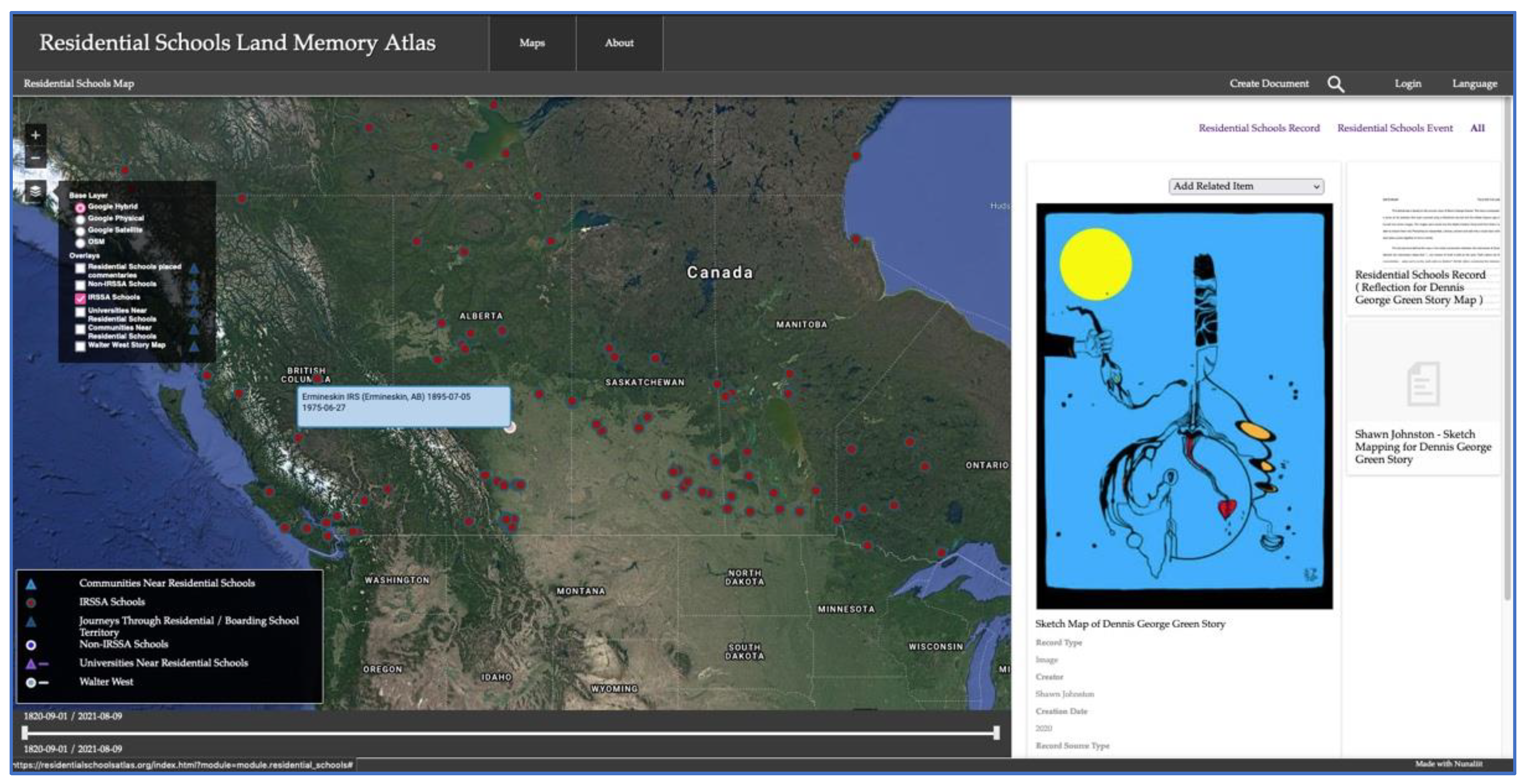Open the About menu
The width and height of the screenshot is (1526, 784).
pyautogui.click(x=619, y=43)
